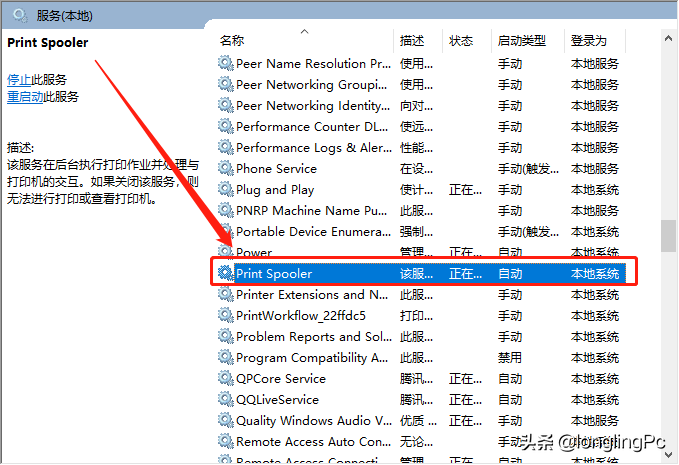Click the gear icon beside Program Compatibility
Image resolution: width=679 pixels, height=465 pixels.
(225, 357)
